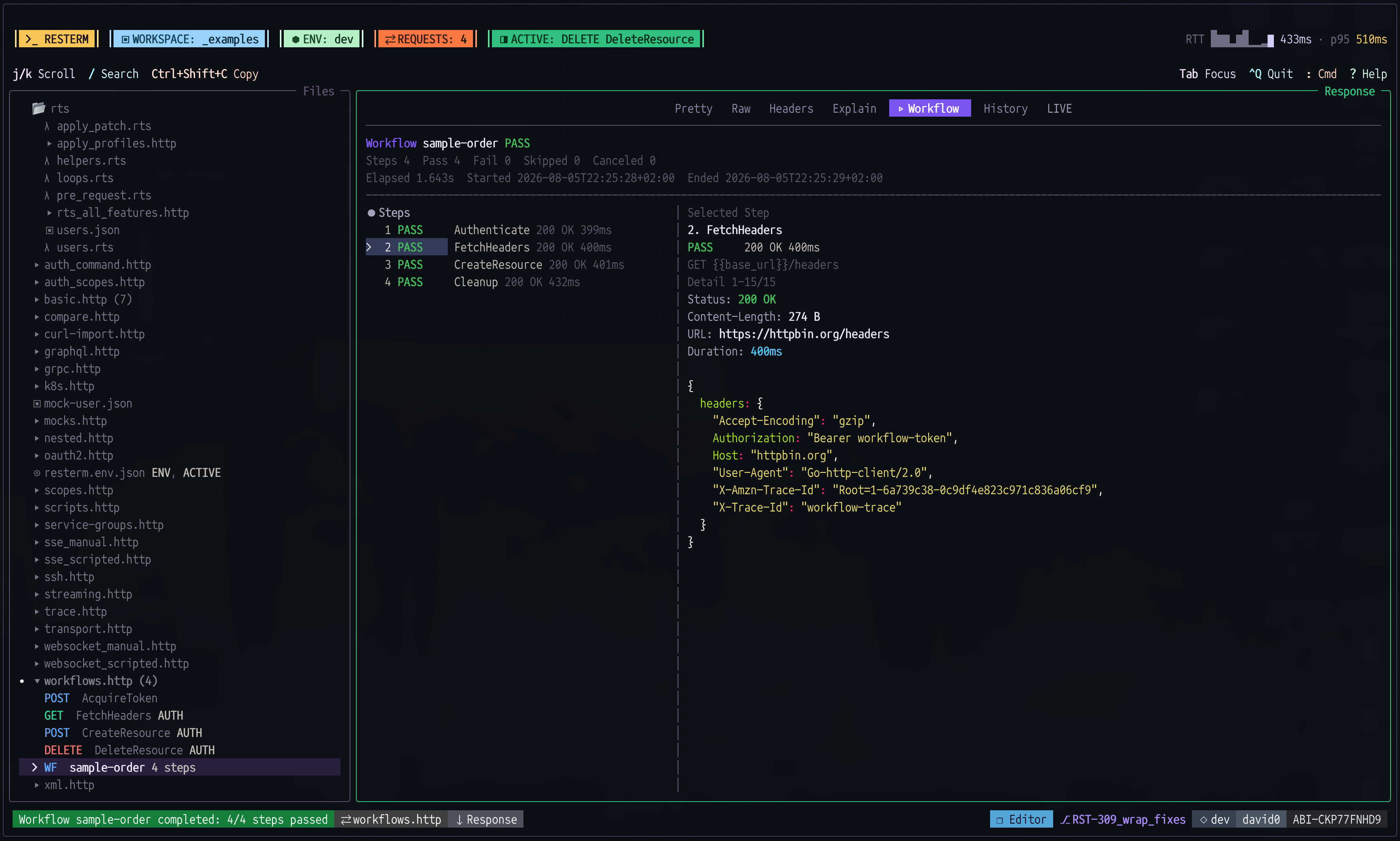Expand xml.http
The width and height of the screenshot is (1400, 841).
(x=37, y=785)
